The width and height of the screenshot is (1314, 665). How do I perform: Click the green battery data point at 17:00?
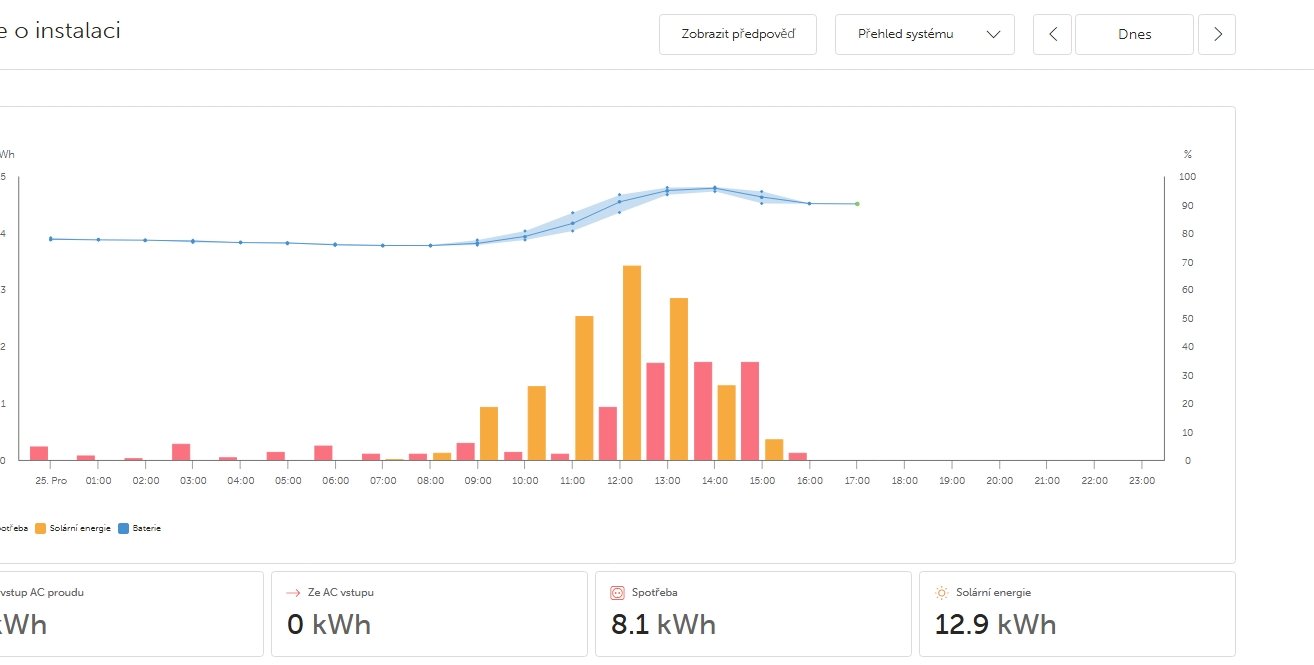click(x=857, y=204)
